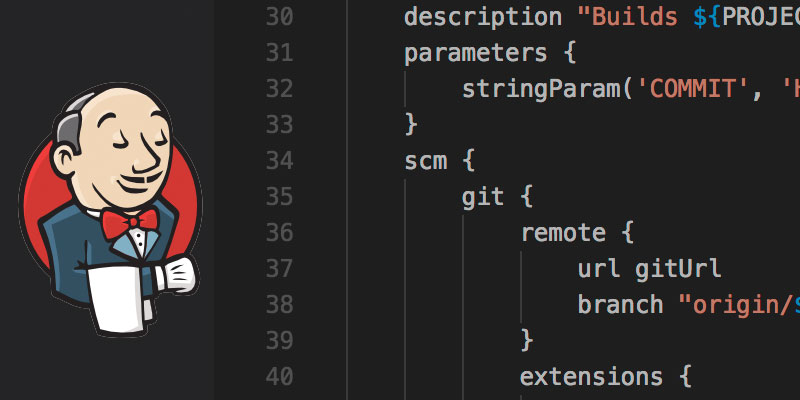
Task: Click the butler's red bow tie
Action: [130, 220]
